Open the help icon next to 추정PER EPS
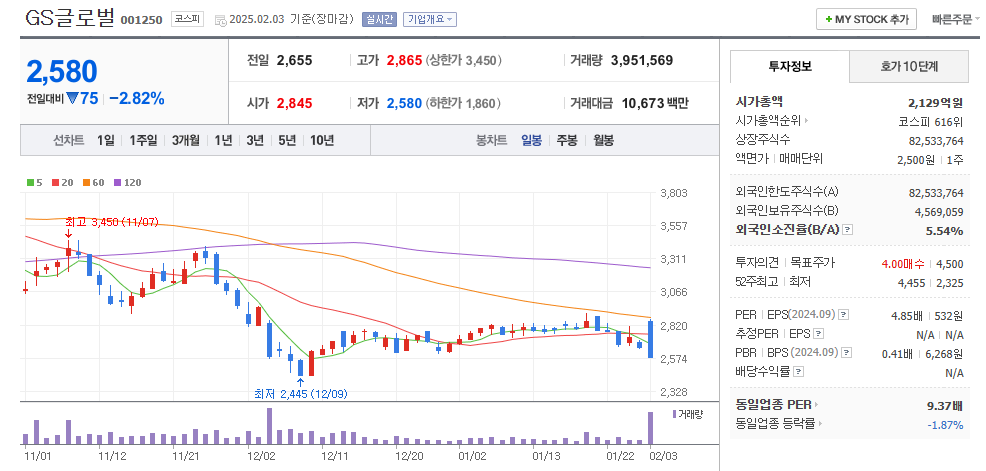The height and width of the screenshot is (471, 986). pyautogui.click(x=817, y=334)
